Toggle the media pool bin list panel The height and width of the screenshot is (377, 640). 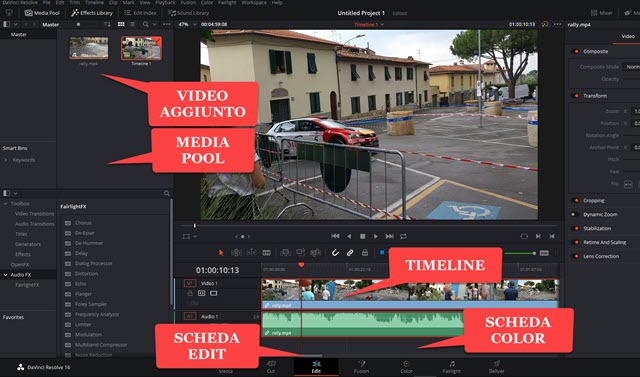7,24
